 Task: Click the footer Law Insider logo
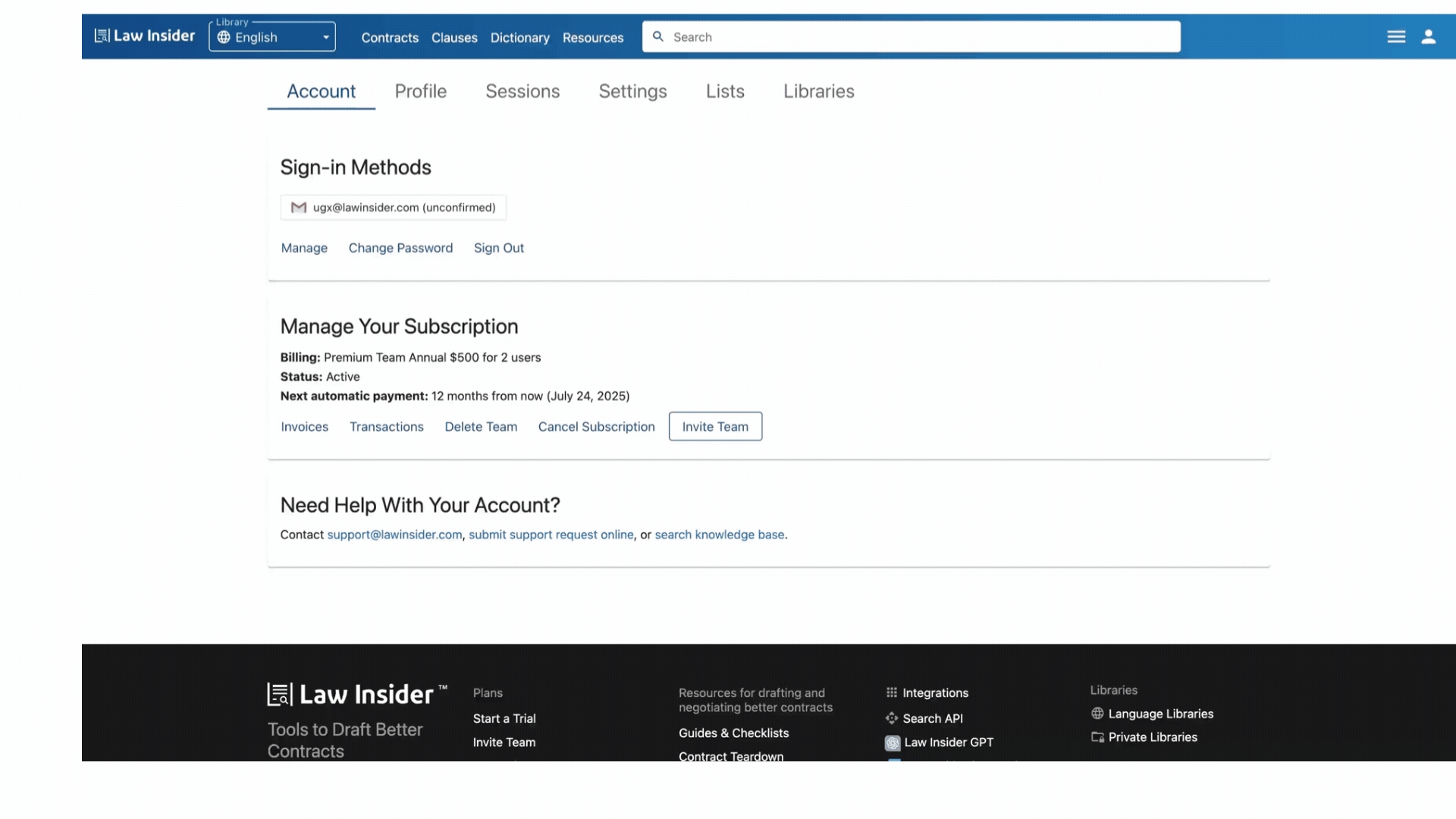(357, 694)
